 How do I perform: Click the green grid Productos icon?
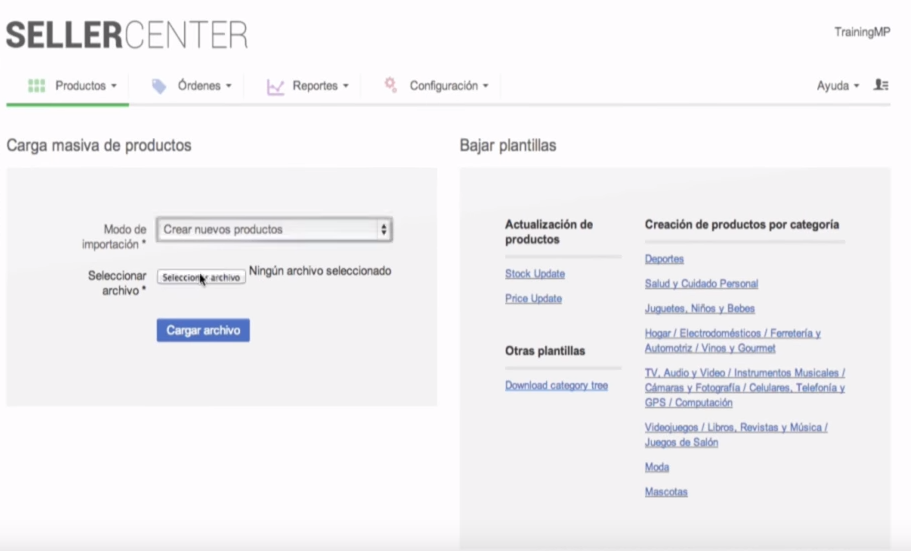(x=37, y=86)
